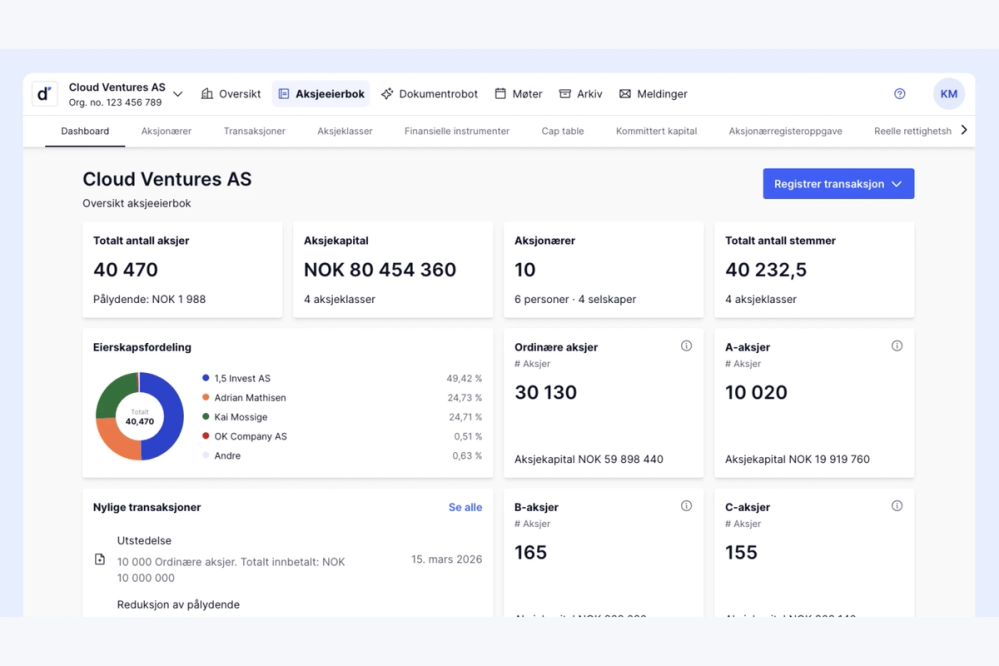Open the Dokumentrobot menu item

click(x=429, y=94)
